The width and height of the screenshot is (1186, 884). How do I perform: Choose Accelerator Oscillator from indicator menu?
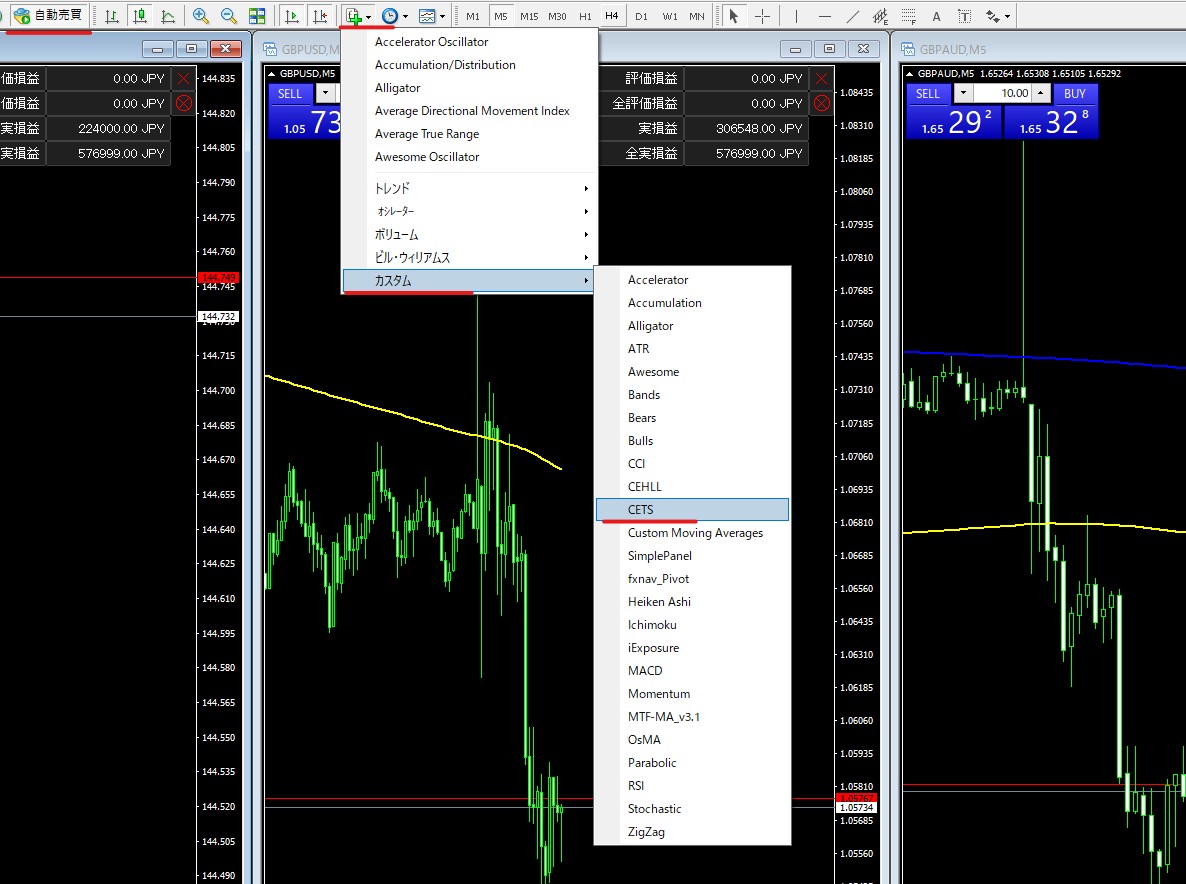[431, 42]
